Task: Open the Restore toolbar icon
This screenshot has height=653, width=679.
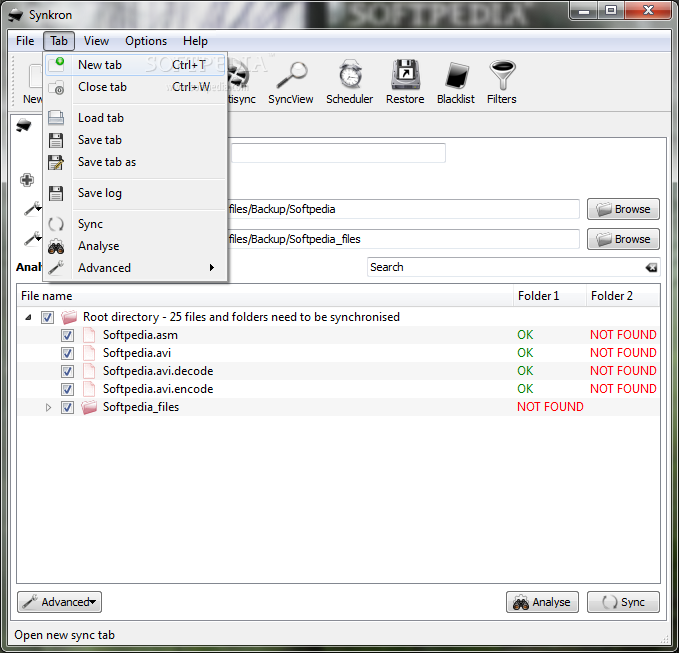Action: (405, 74)
